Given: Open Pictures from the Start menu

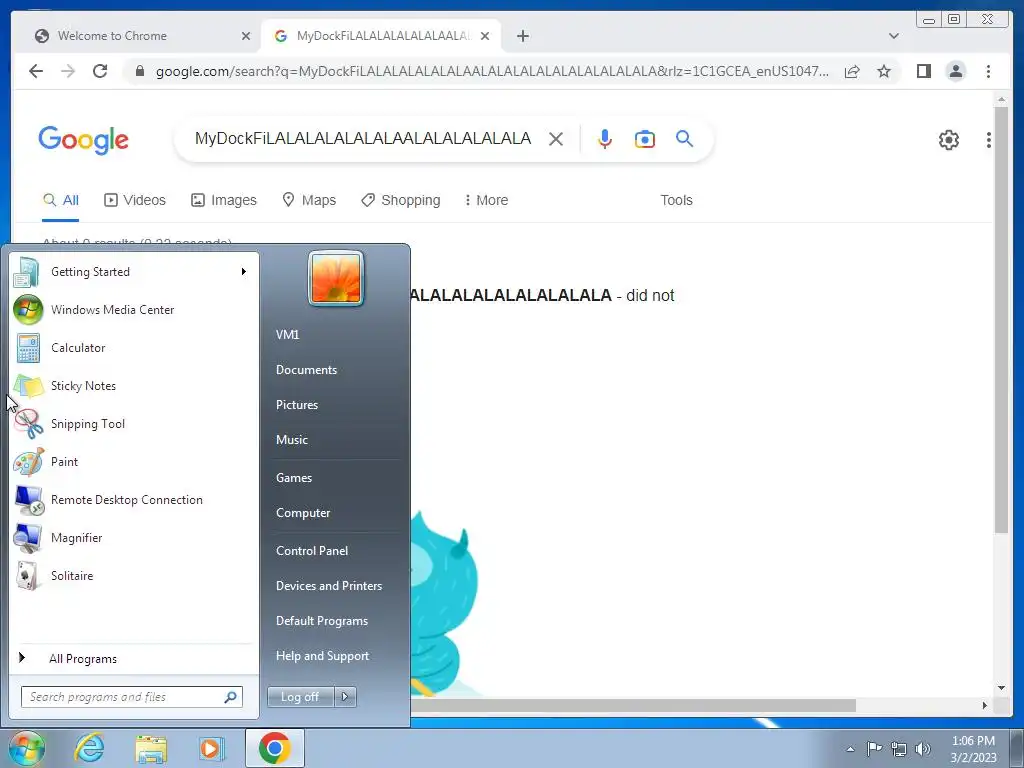Looking at the screenshot, I should point(296,405).
